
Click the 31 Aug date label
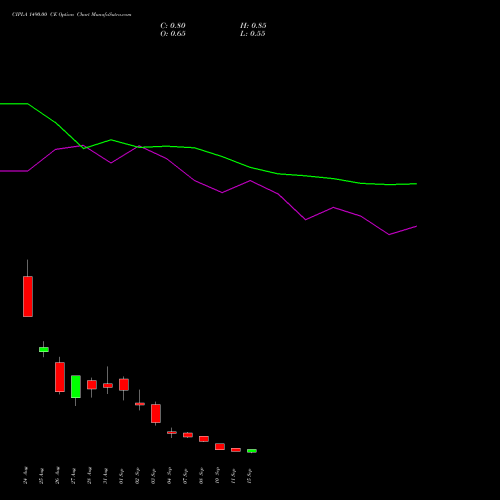tap(106, 476)
